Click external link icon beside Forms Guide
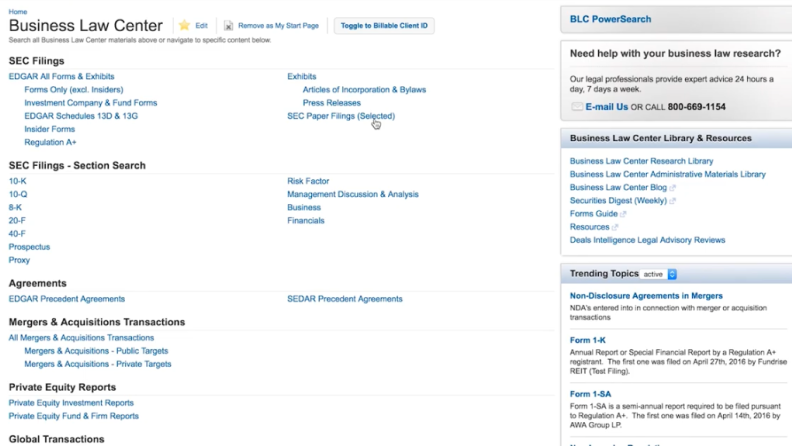Screen dimensions: 792x446 click(624, 214)
